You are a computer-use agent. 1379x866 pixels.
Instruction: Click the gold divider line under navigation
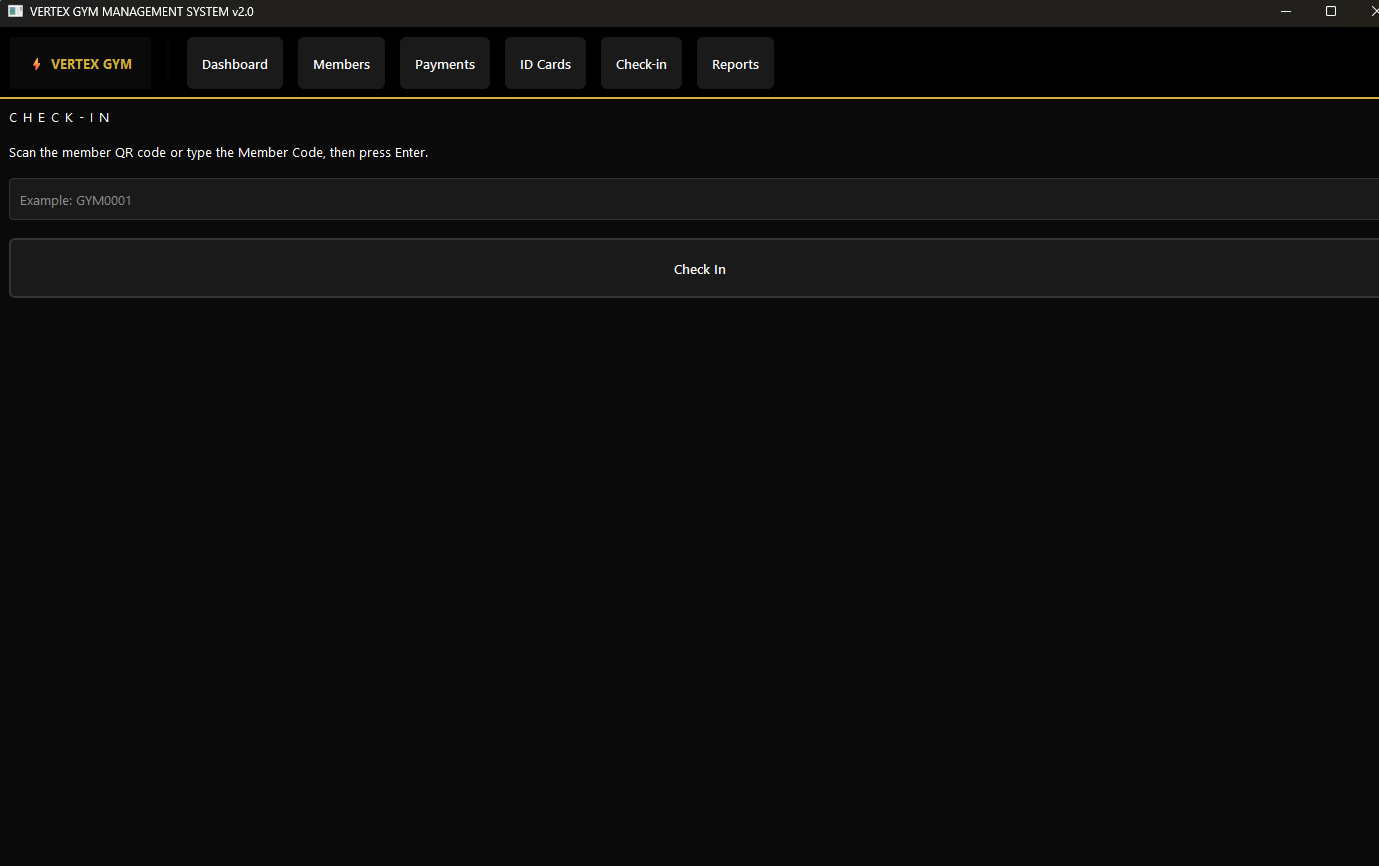690,98
